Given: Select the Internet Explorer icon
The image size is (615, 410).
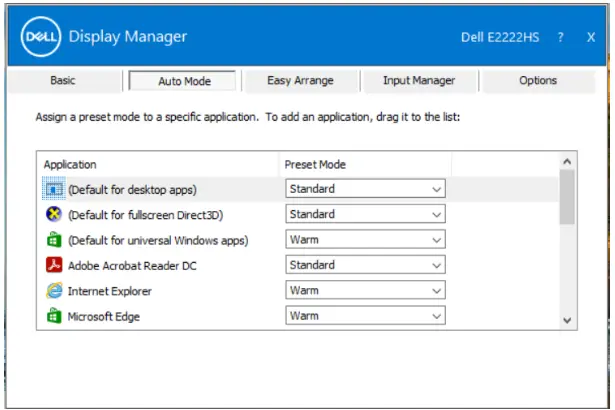Looking at the screenshot, I should (x=54, y=291).
